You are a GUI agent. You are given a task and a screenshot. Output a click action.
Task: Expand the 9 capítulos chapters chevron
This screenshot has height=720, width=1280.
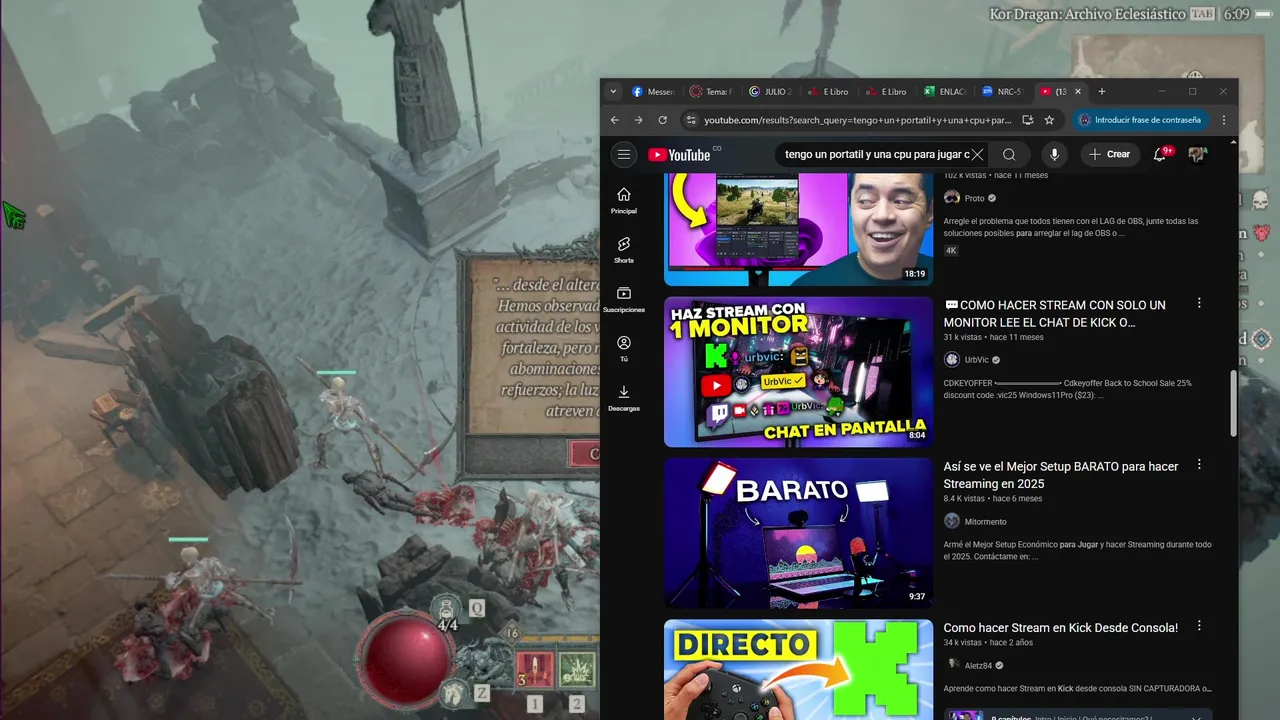(x=1196, y=718)
